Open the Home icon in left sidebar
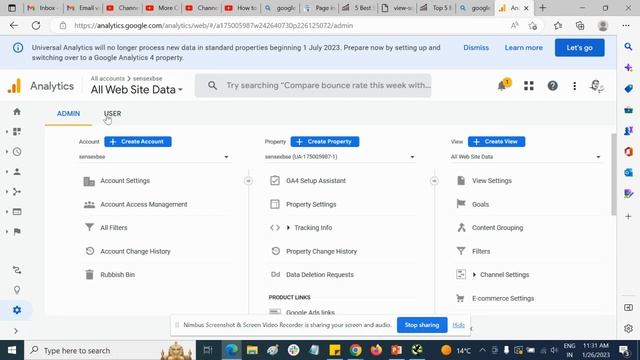The image size is (640, 360). coord(17,111)
